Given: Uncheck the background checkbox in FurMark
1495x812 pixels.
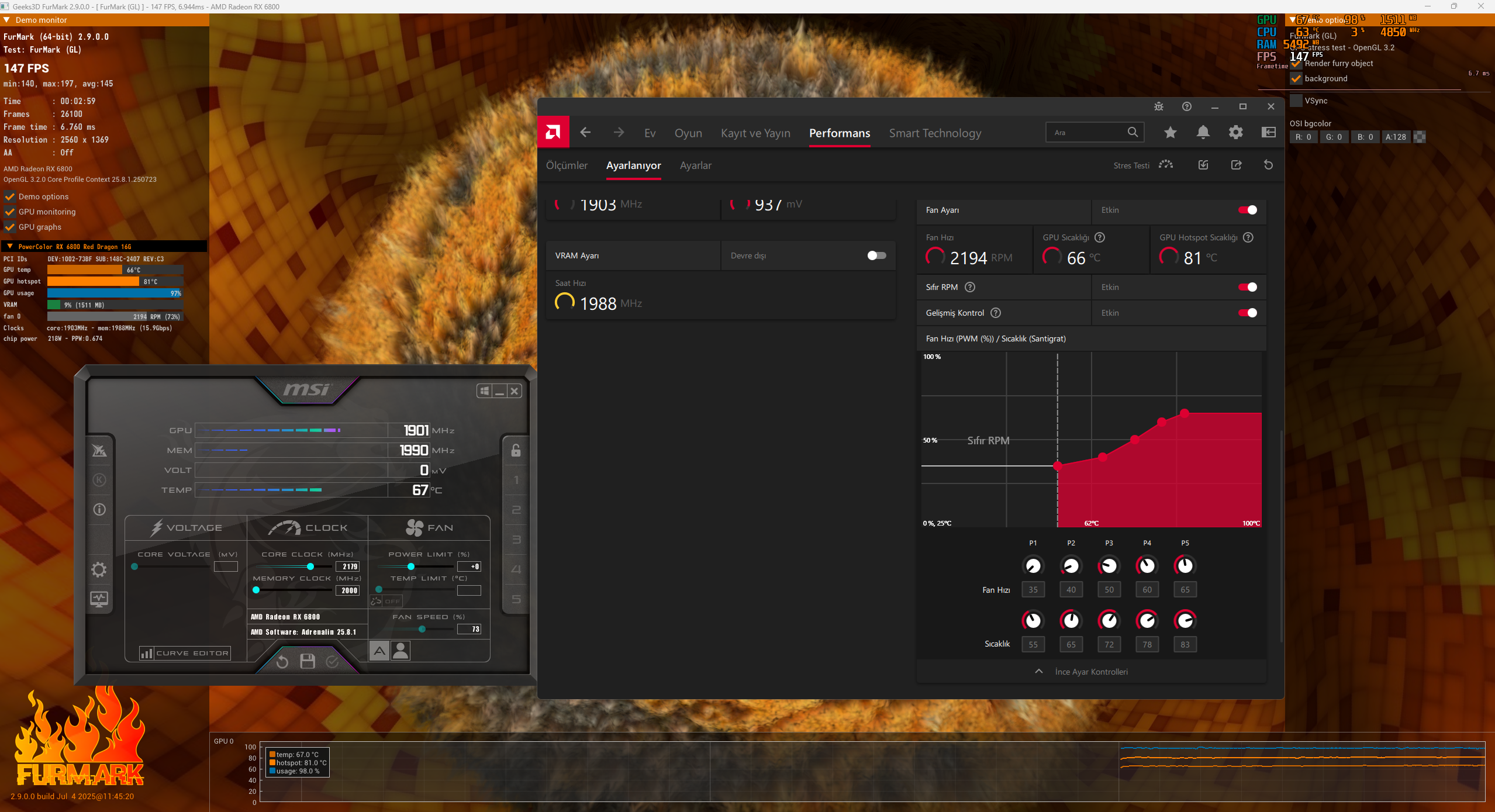Looking at the screenshot, I should tap(1296, 78).
